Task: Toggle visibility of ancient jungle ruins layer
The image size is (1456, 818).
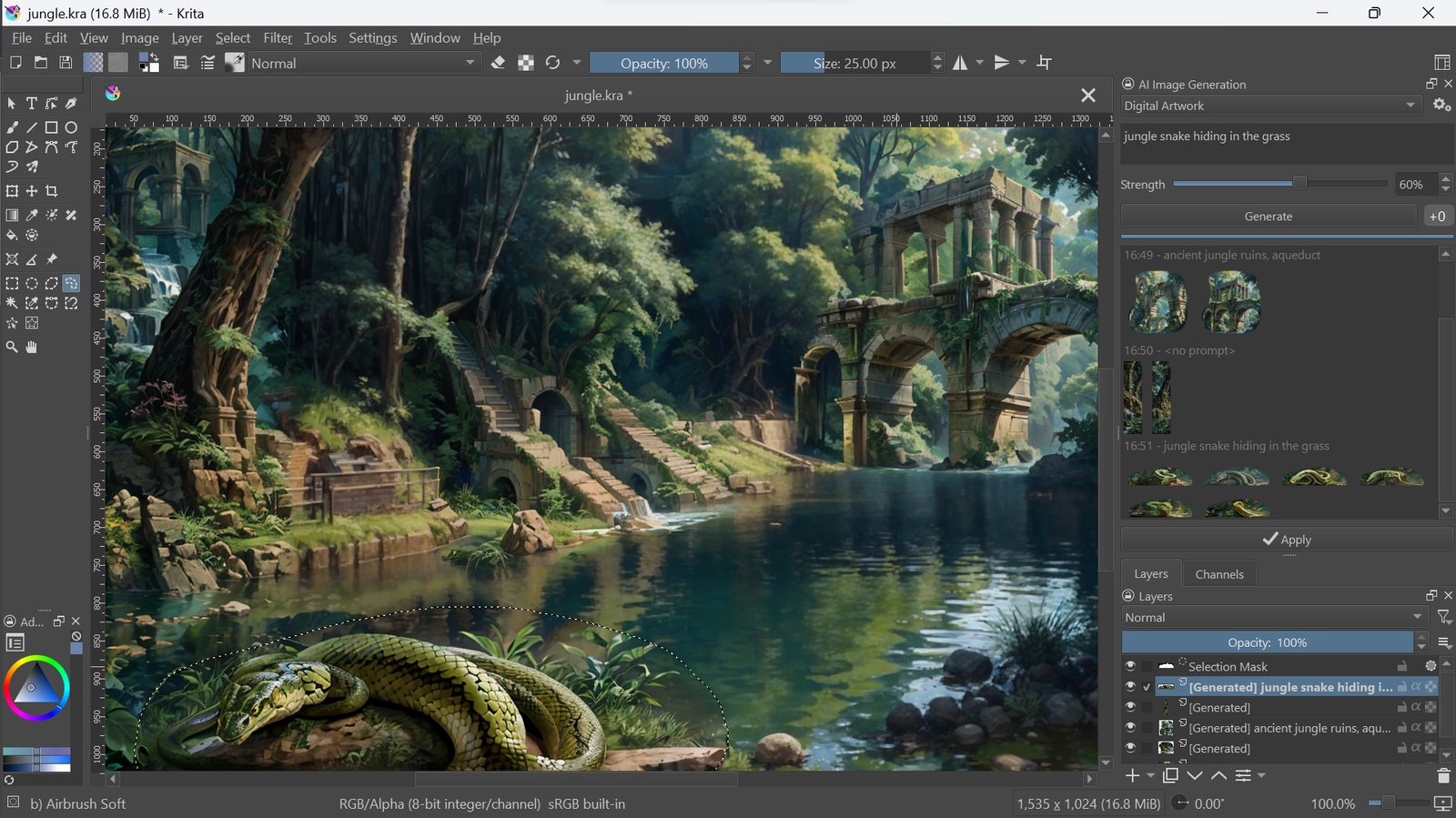Action: coord(1130,728)
